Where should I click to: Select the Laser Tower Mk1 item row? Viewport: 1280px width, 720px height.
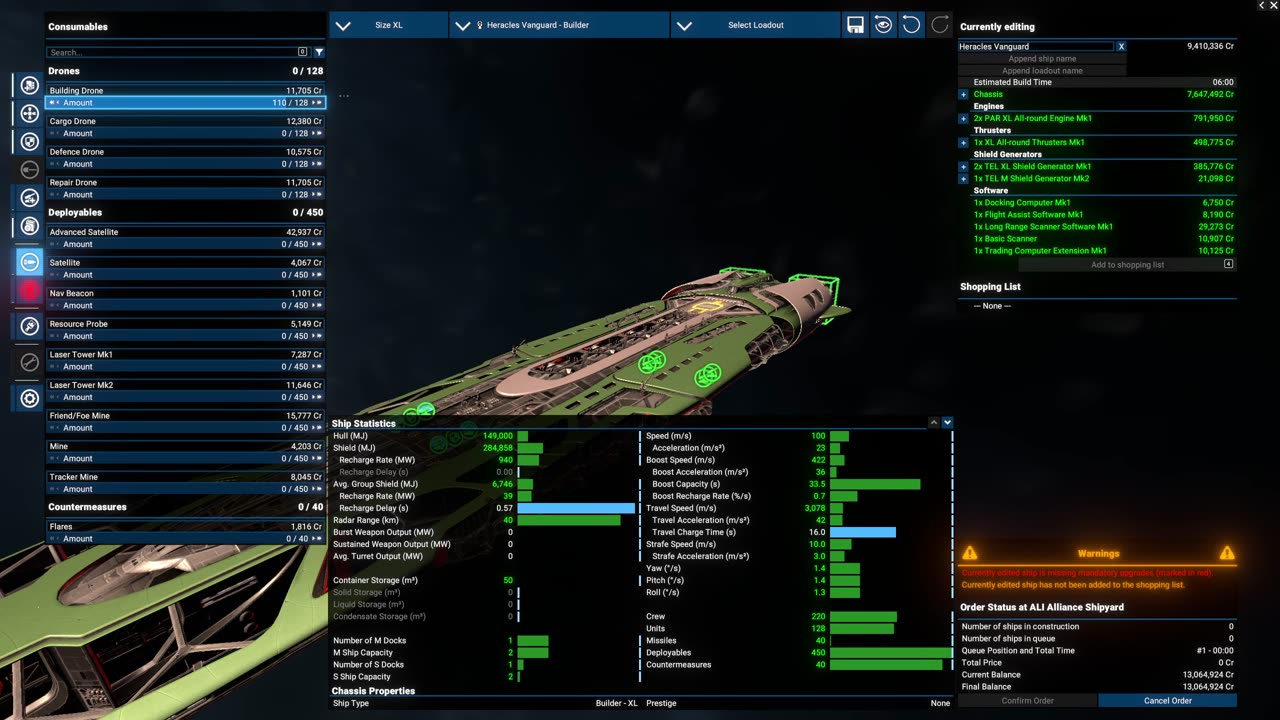coord(185,355)
